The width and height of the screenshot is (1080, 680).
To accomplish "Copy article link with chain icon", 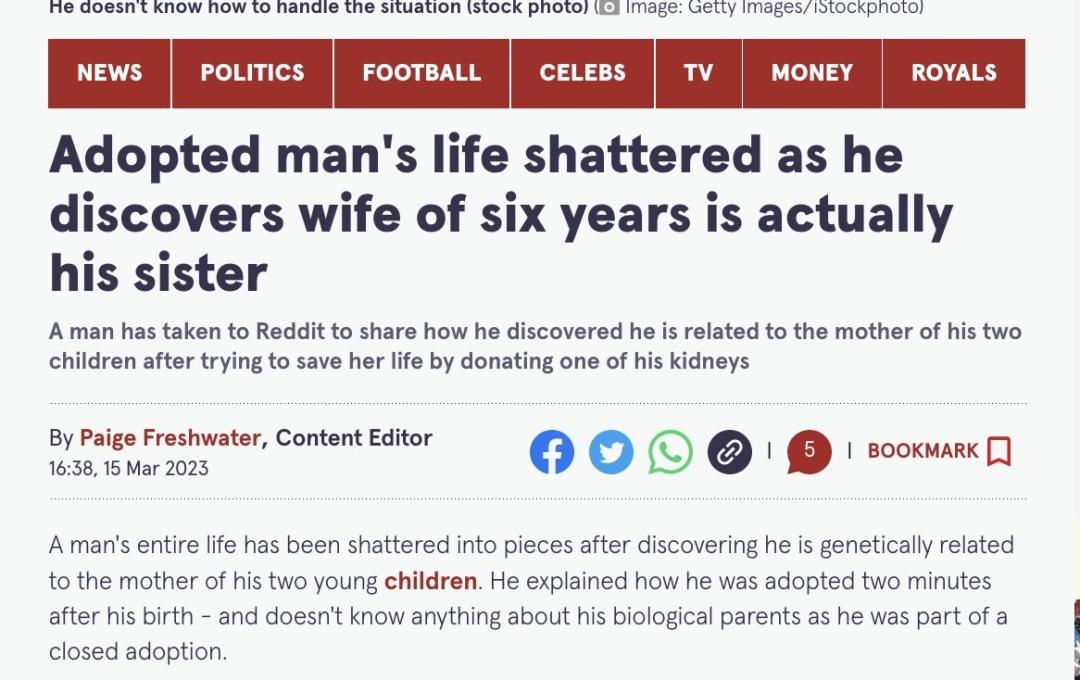I will pos(729,452).
